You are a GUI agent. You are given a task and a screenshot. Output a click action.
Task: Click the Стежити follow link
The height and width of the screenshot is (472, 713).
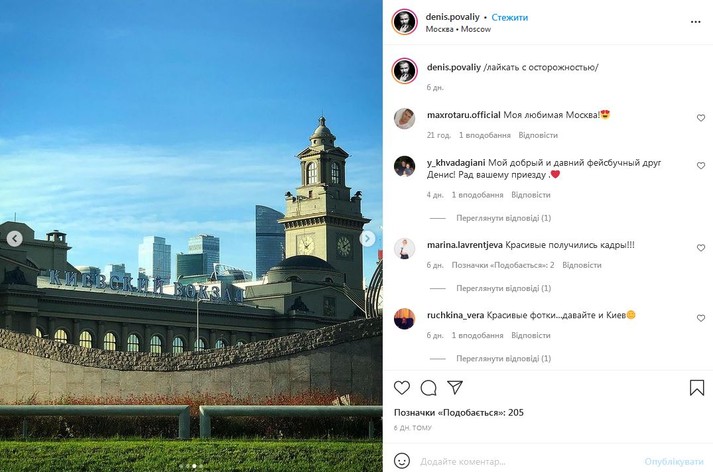pos(510,17)
